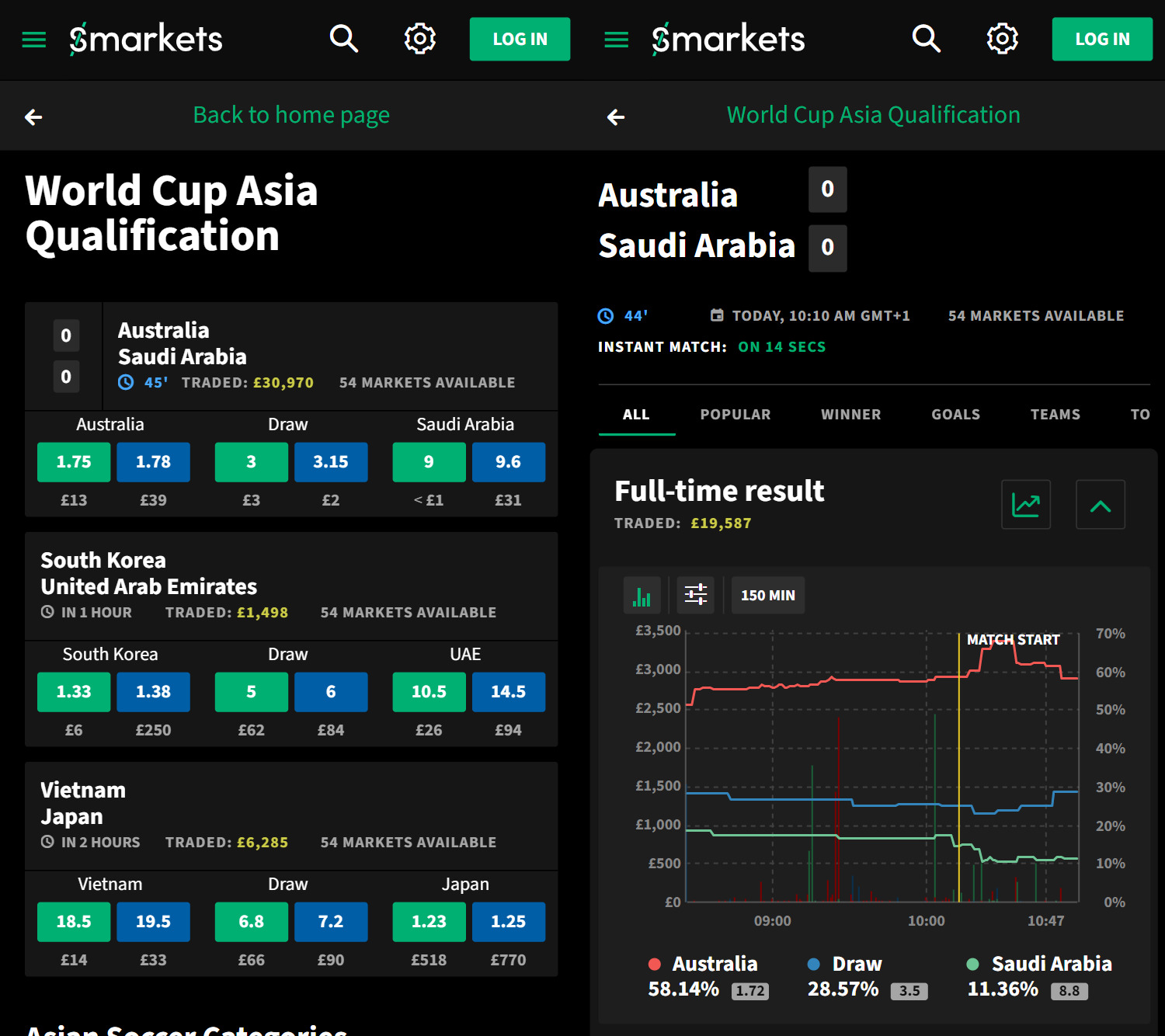This screenshot has height=1036, width=1165.
Task: Back the Draw at 5
Action: click(x=251, y=692)
